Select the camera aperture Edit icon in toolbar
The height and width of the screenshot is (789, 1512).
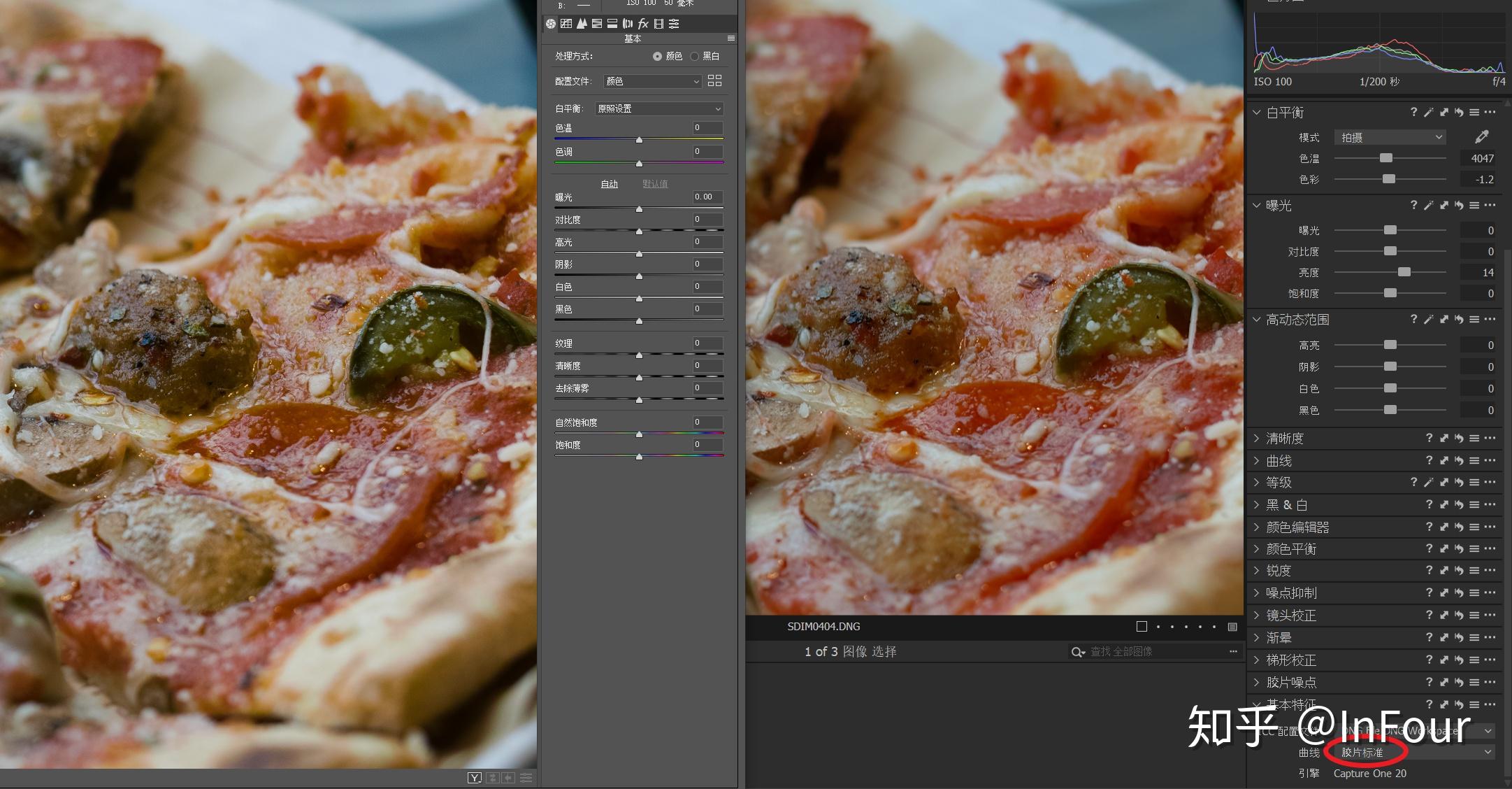550,23
